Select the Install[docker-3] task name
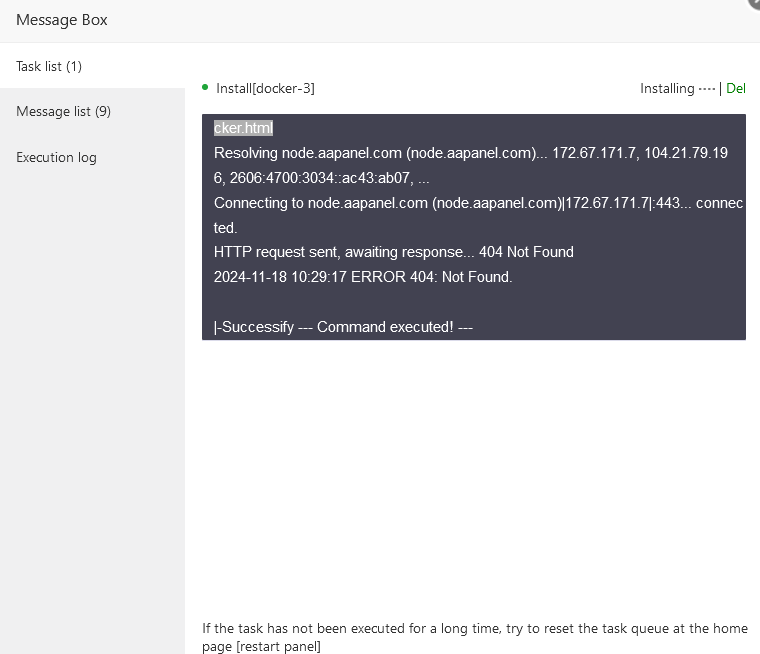760x654 pixels. coord(265,88)
